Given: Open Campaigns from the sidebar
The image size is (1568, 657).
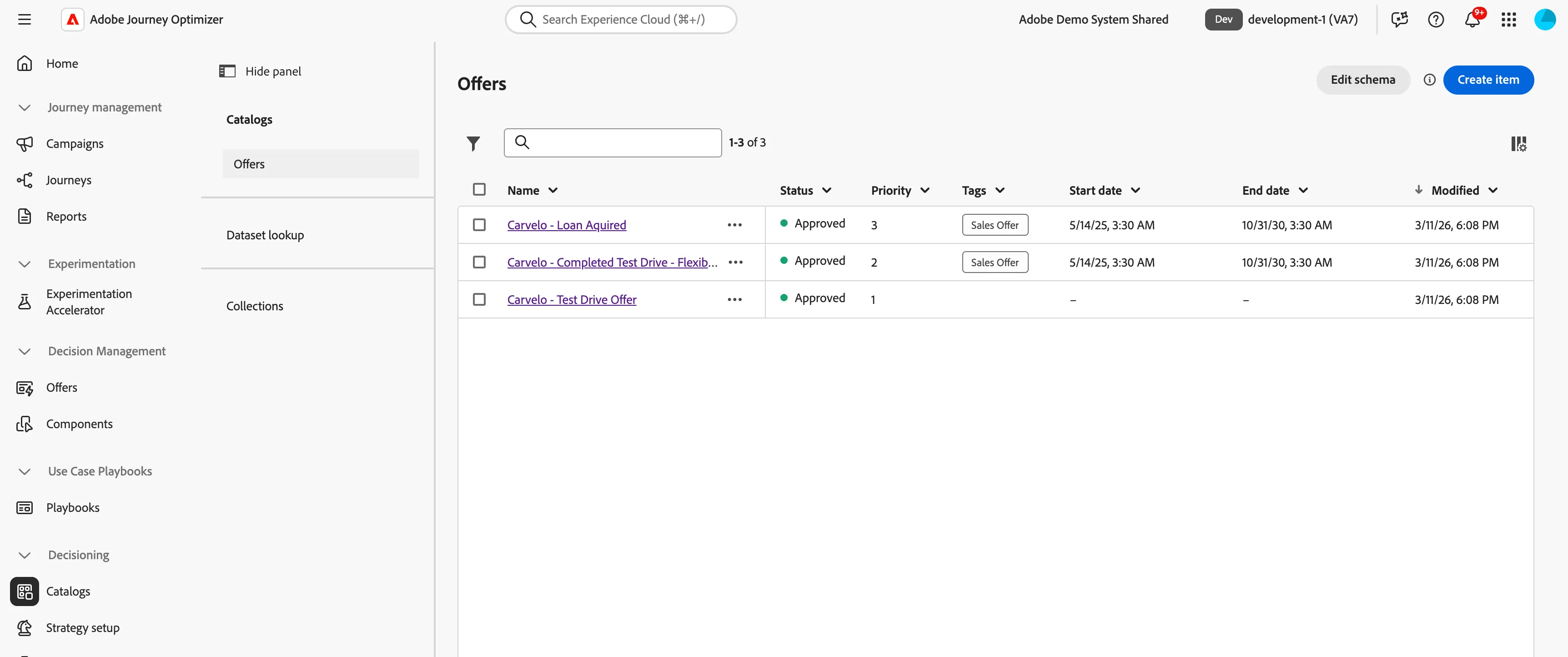Looking at the screenshot, I should point(75,144).
